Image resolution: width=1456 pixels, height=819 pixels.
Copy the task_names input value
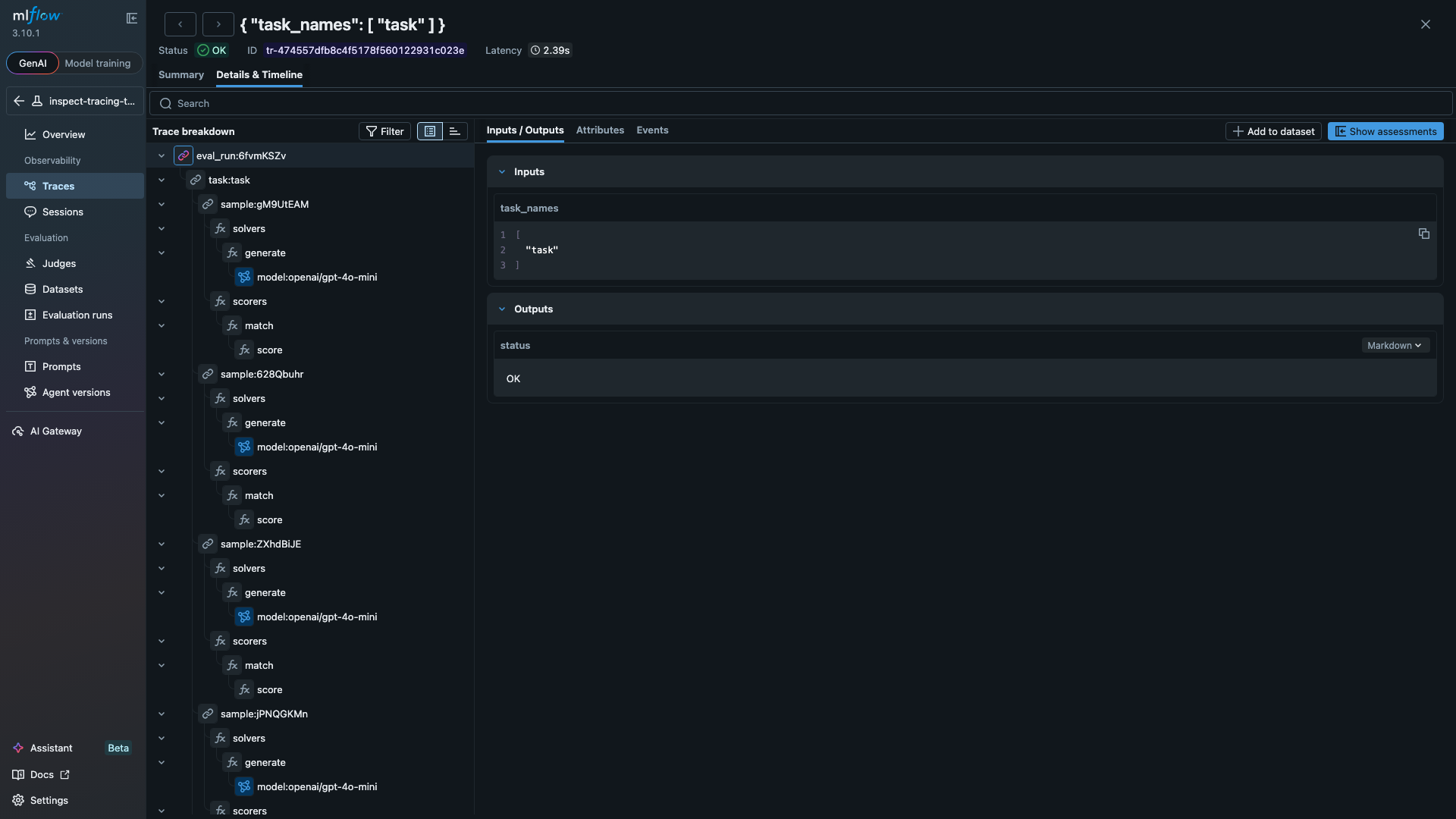click(x=1423, y=234)
